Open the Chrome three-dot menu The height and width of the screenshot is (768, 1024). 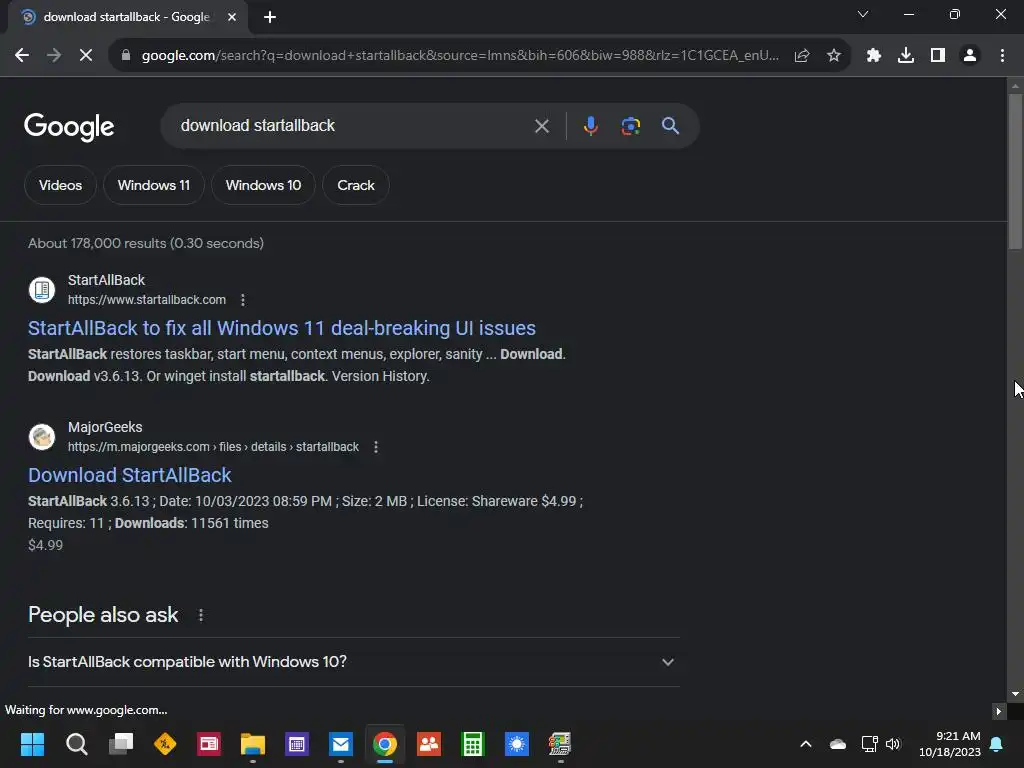1002,56
